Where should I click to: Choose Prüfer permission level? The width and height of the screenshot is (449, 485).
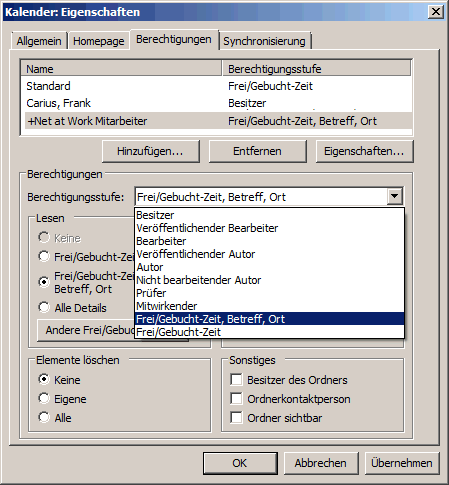click(x=269, y=293)
